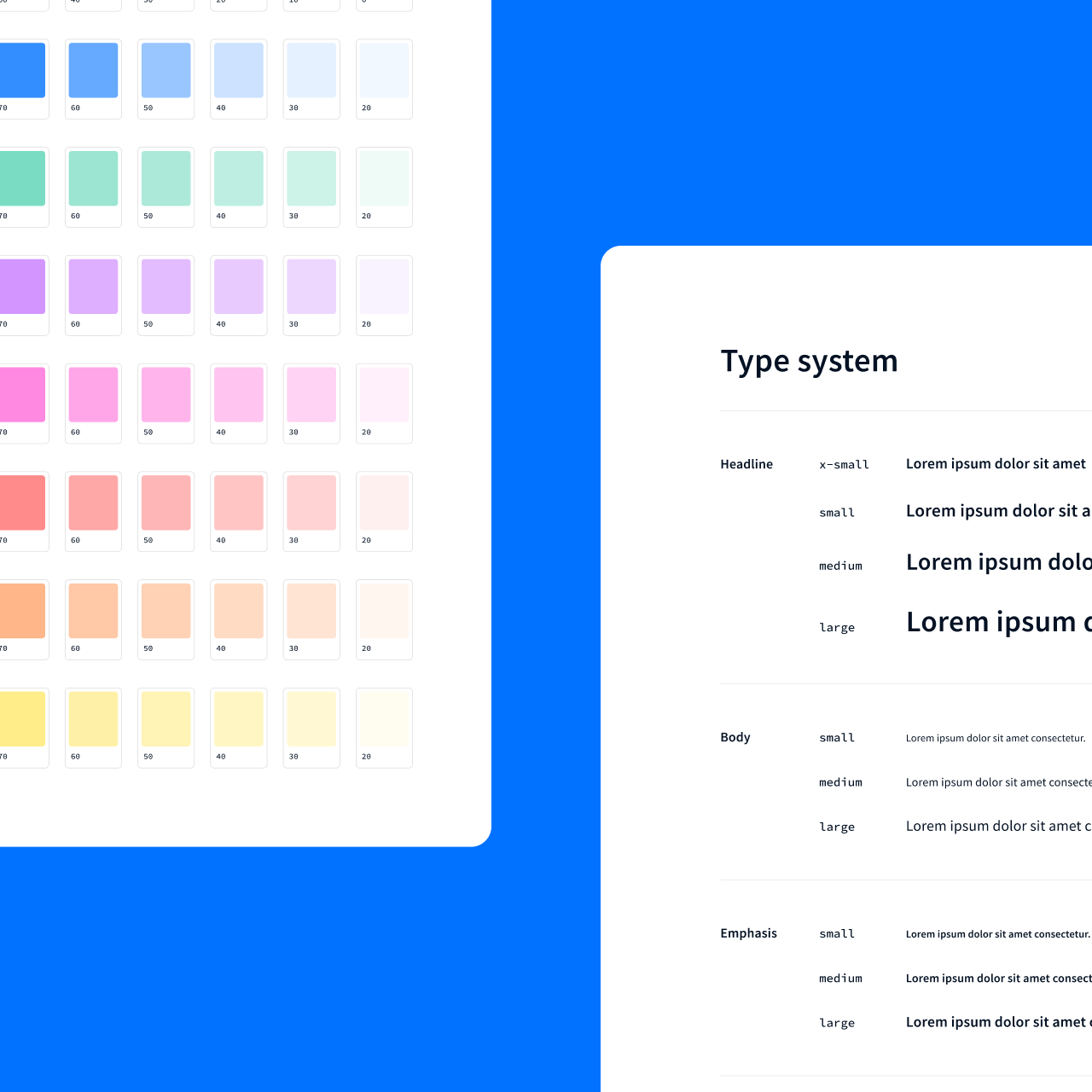Select the yellow 60 color swatch
The width and height of the screenshot is (1092, 1092).
[x=92, y=719]
